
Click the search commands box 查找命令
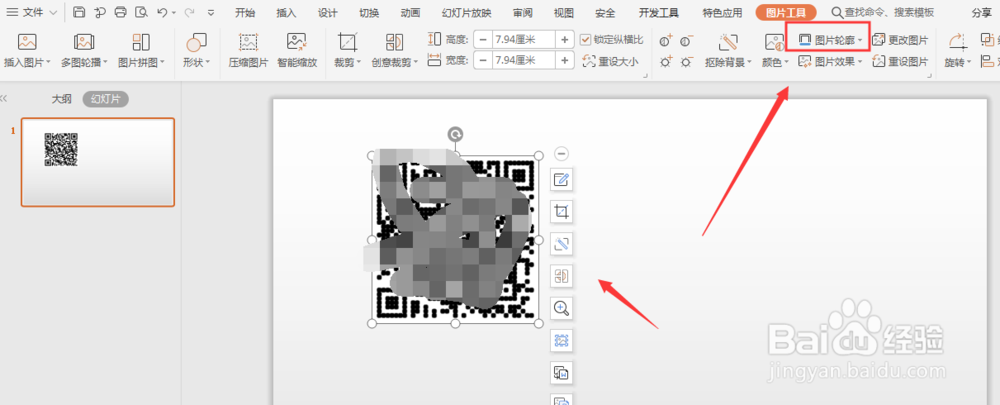pyautogui.click(x=881, y=13)
